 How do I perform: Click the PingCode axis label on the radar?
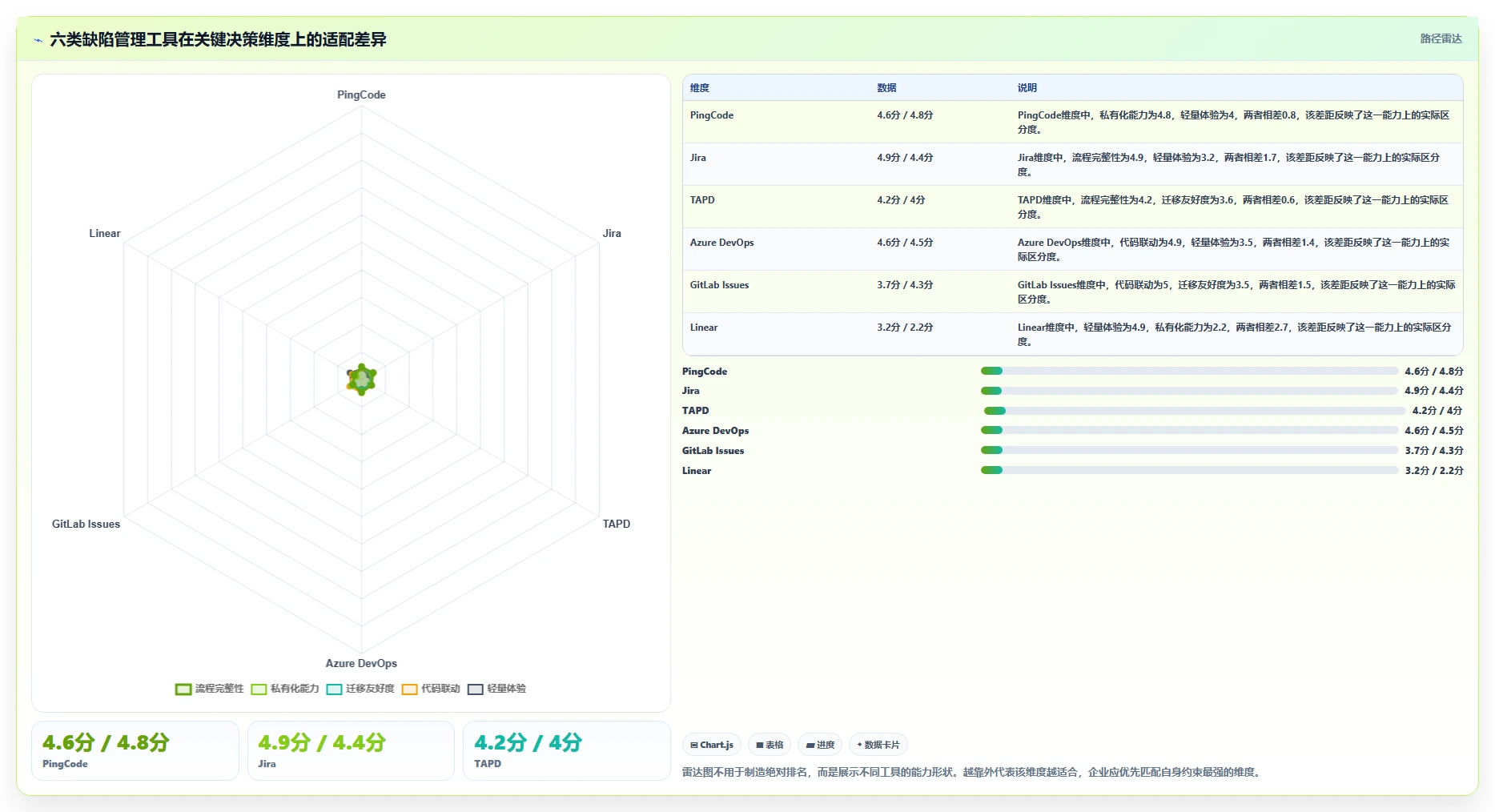click(x=361, y=94)
